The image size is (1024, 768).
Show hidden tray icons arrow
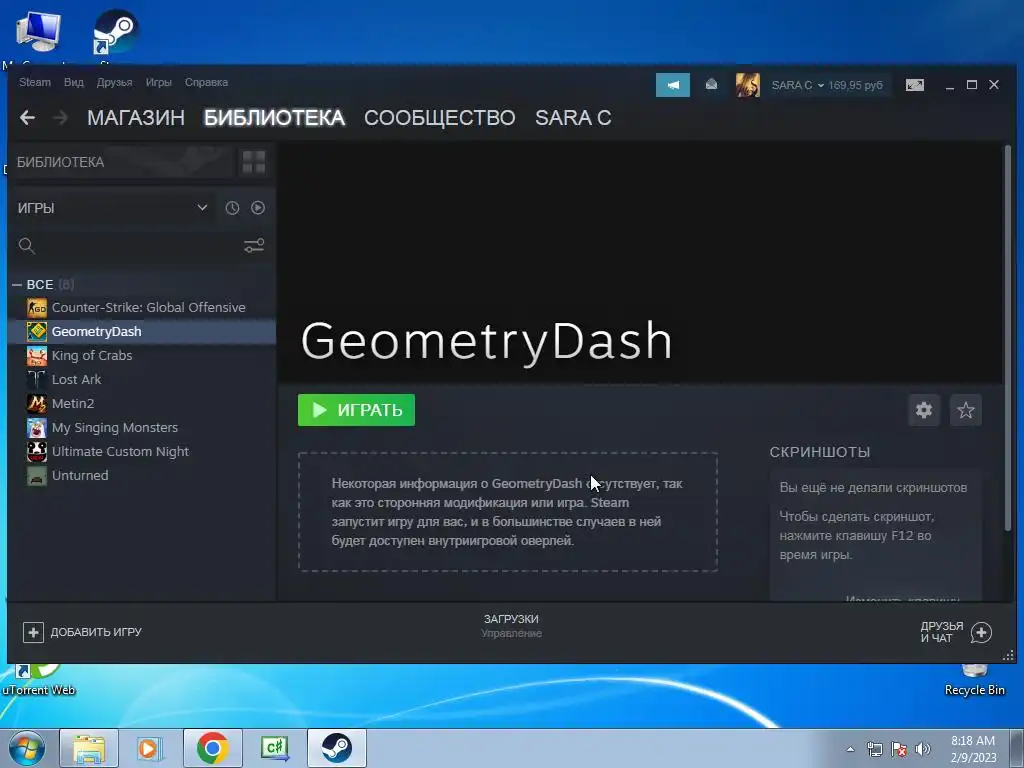click(850, 749)
